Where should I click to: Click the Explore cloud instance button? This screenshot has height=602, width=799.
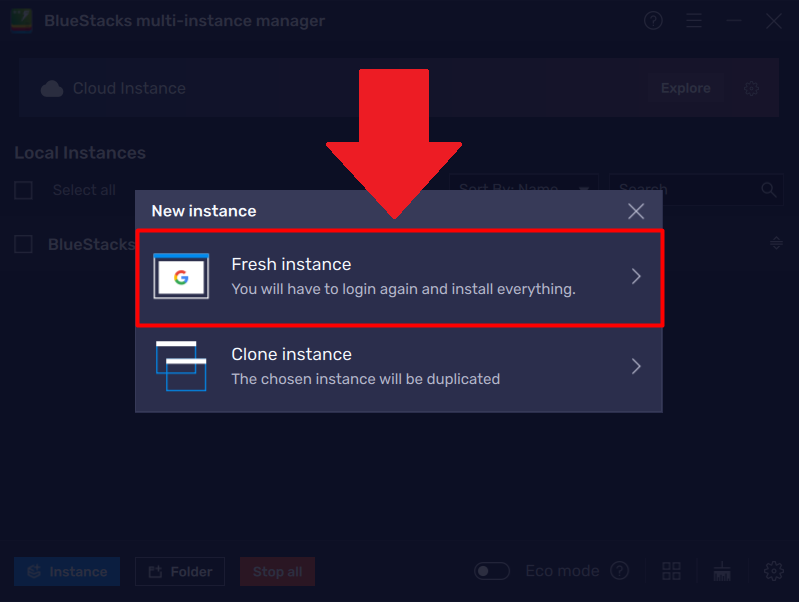(685, 88)
